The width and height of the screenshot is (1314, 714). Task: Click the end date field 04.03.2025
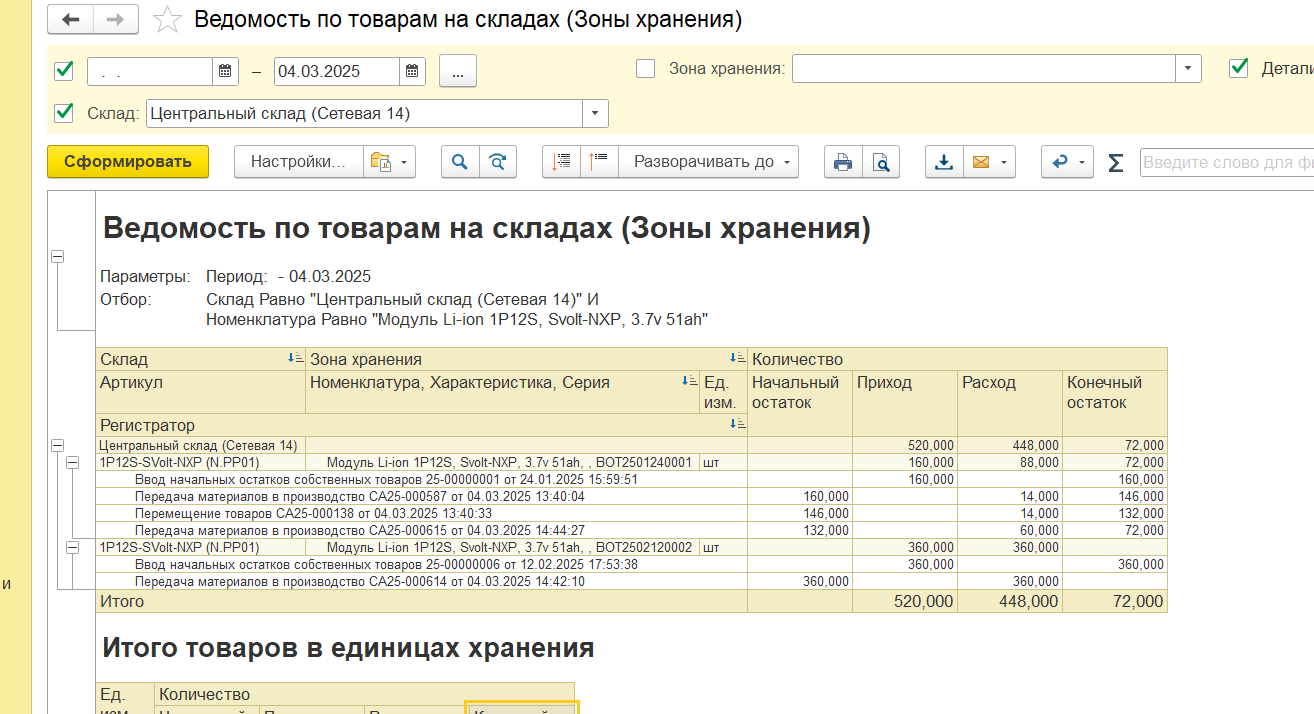pyautogui.click(x=337, y=71)
